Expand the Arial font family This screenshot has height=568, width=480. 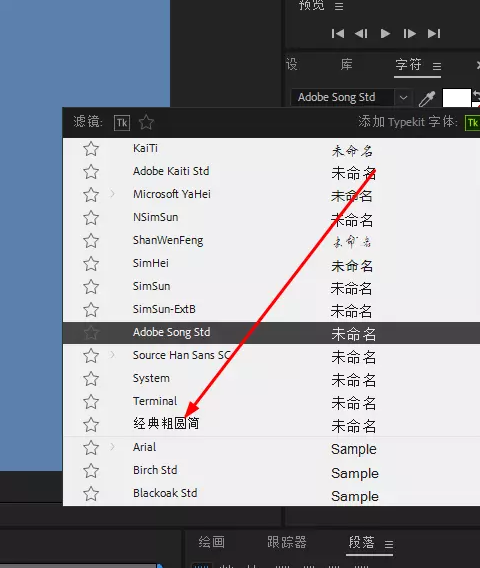point(112,447)
